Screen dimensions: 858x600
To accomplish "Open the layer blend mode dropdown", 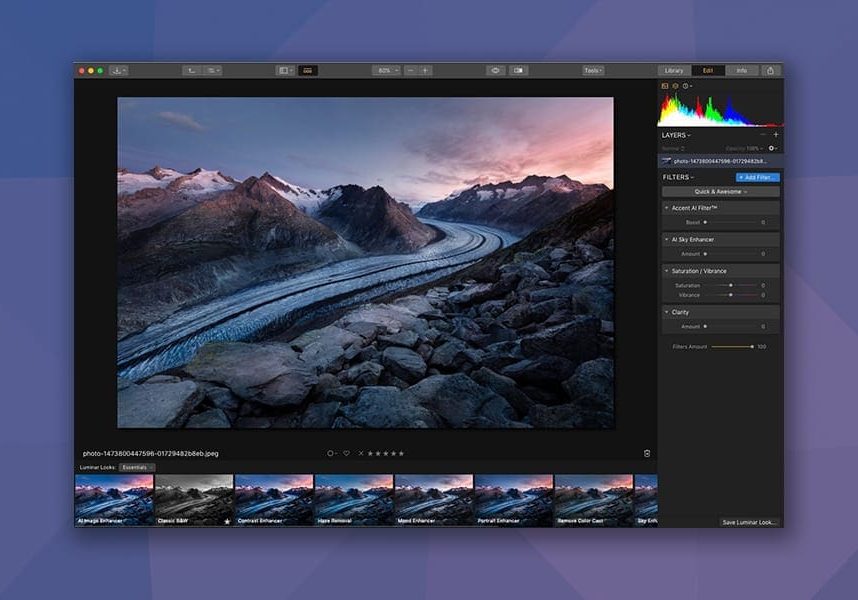I will [x=673, y=148].
